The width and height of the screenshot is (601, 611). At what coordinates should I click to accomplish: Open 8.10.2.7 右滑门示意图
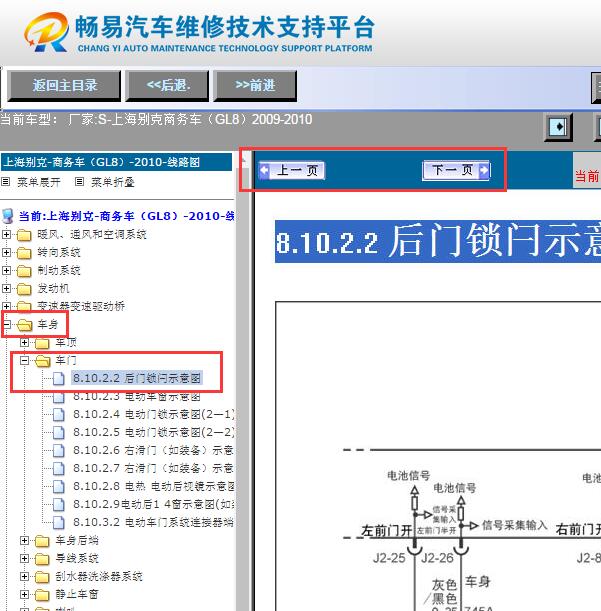154,468
